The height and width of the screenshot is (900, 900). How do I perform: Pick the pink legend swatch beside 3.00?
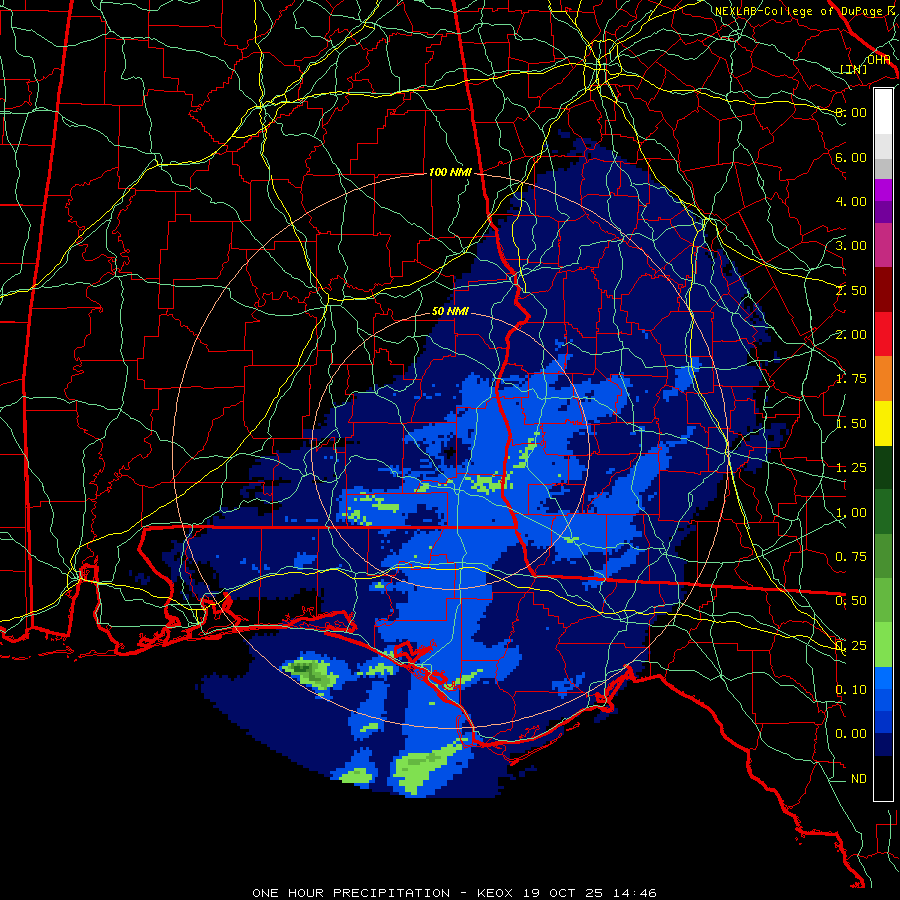click(883, 245)
